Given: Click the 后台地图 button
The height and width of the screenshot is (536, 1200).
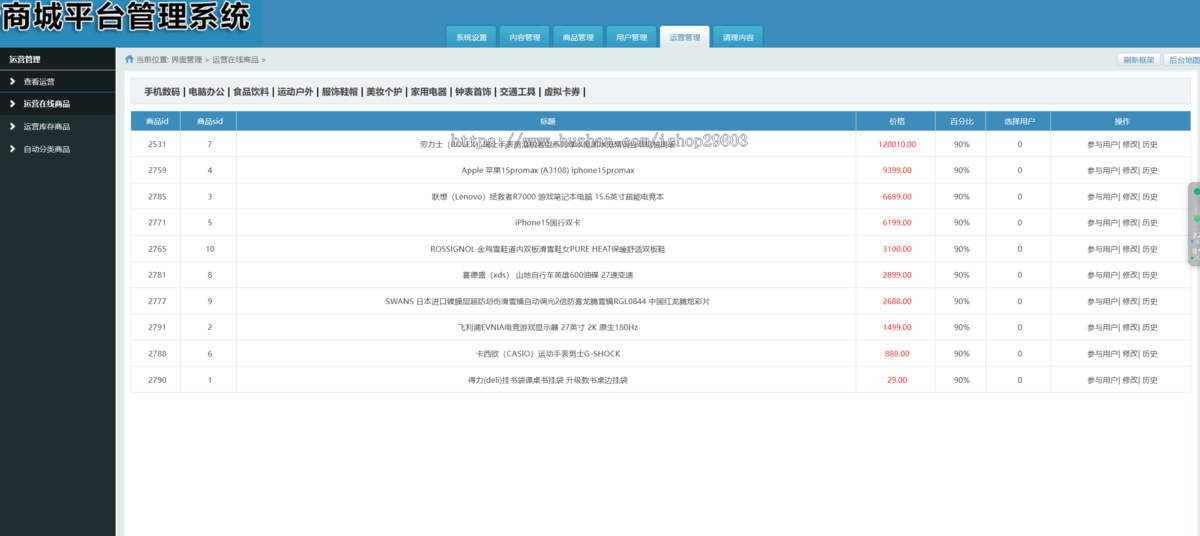Looking at the screenshot, I should coord(1184,59).
